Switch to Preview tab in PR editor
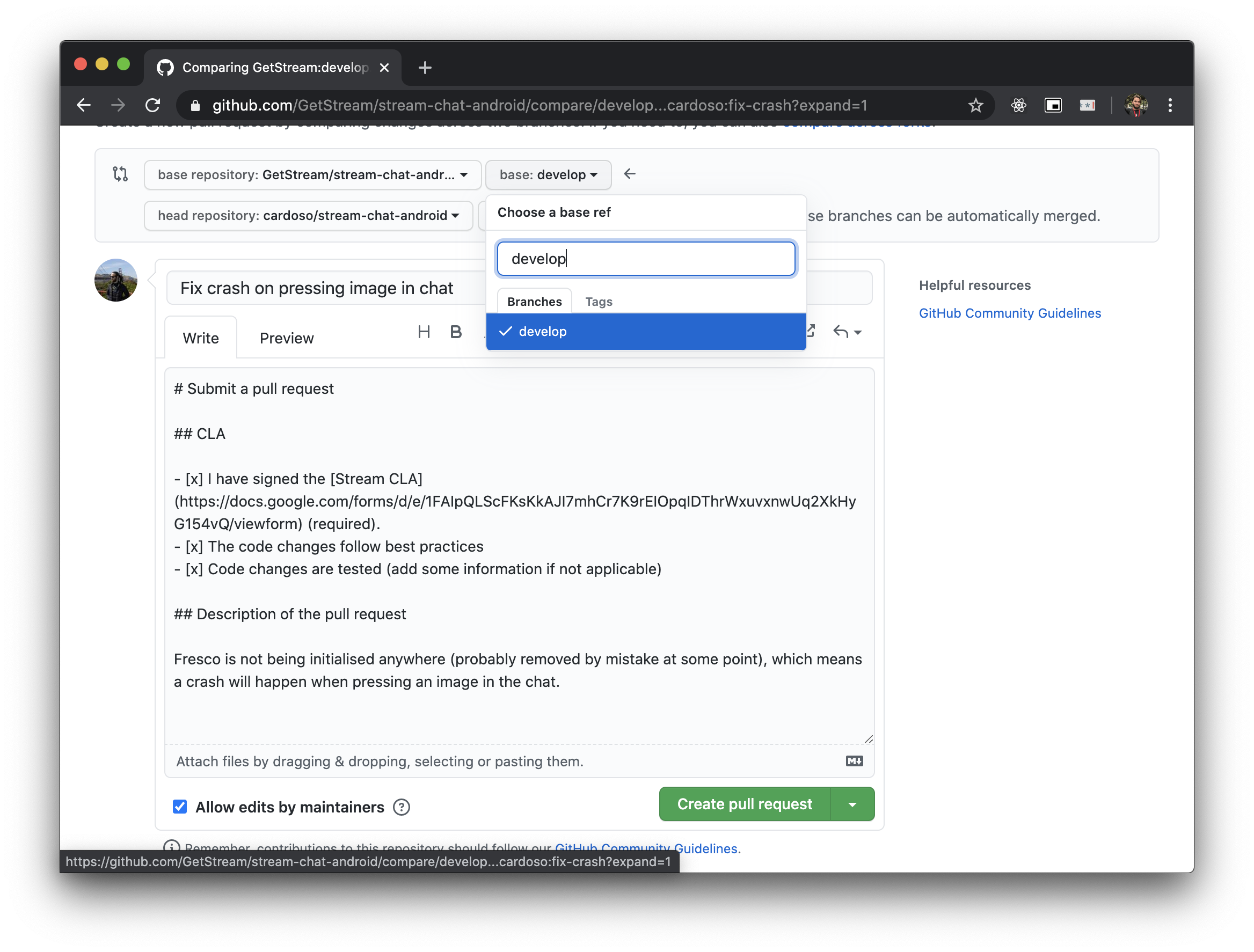Screen dimensions: 1254x952 [x=287, y=337]
